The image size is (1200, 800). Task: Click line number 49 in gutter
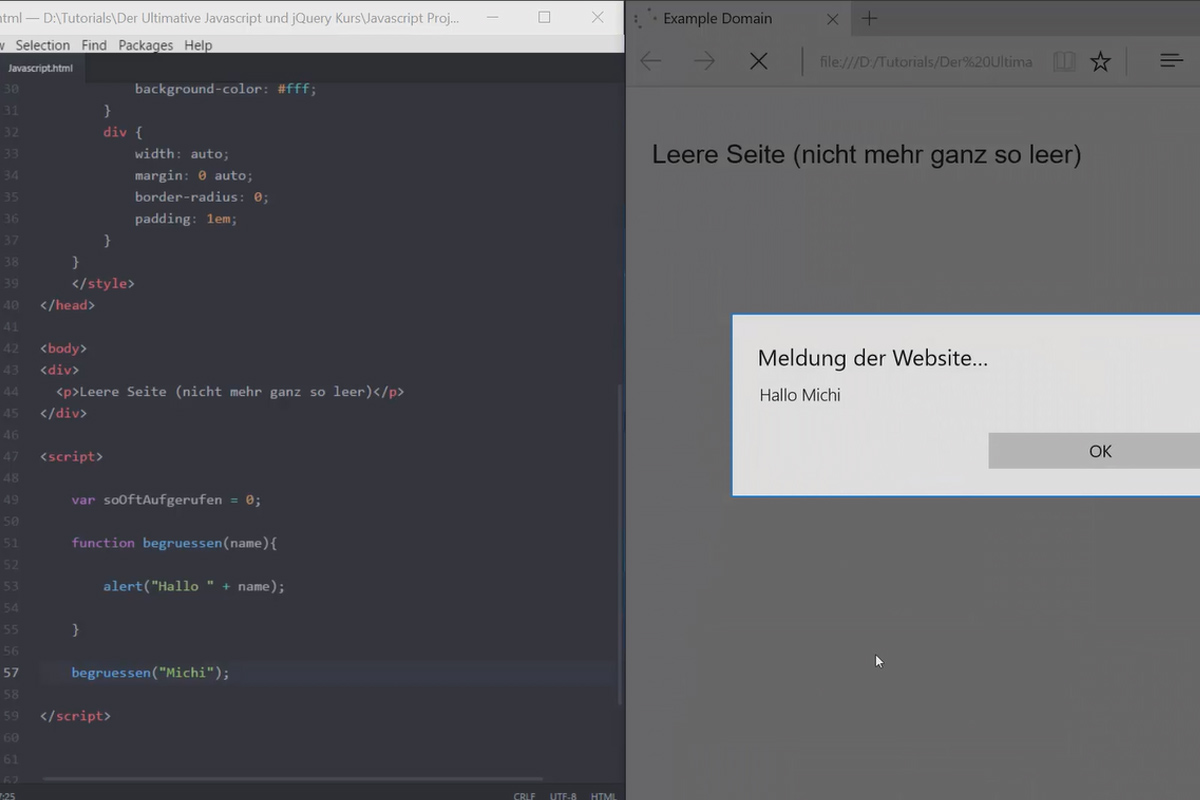(10, 500)
